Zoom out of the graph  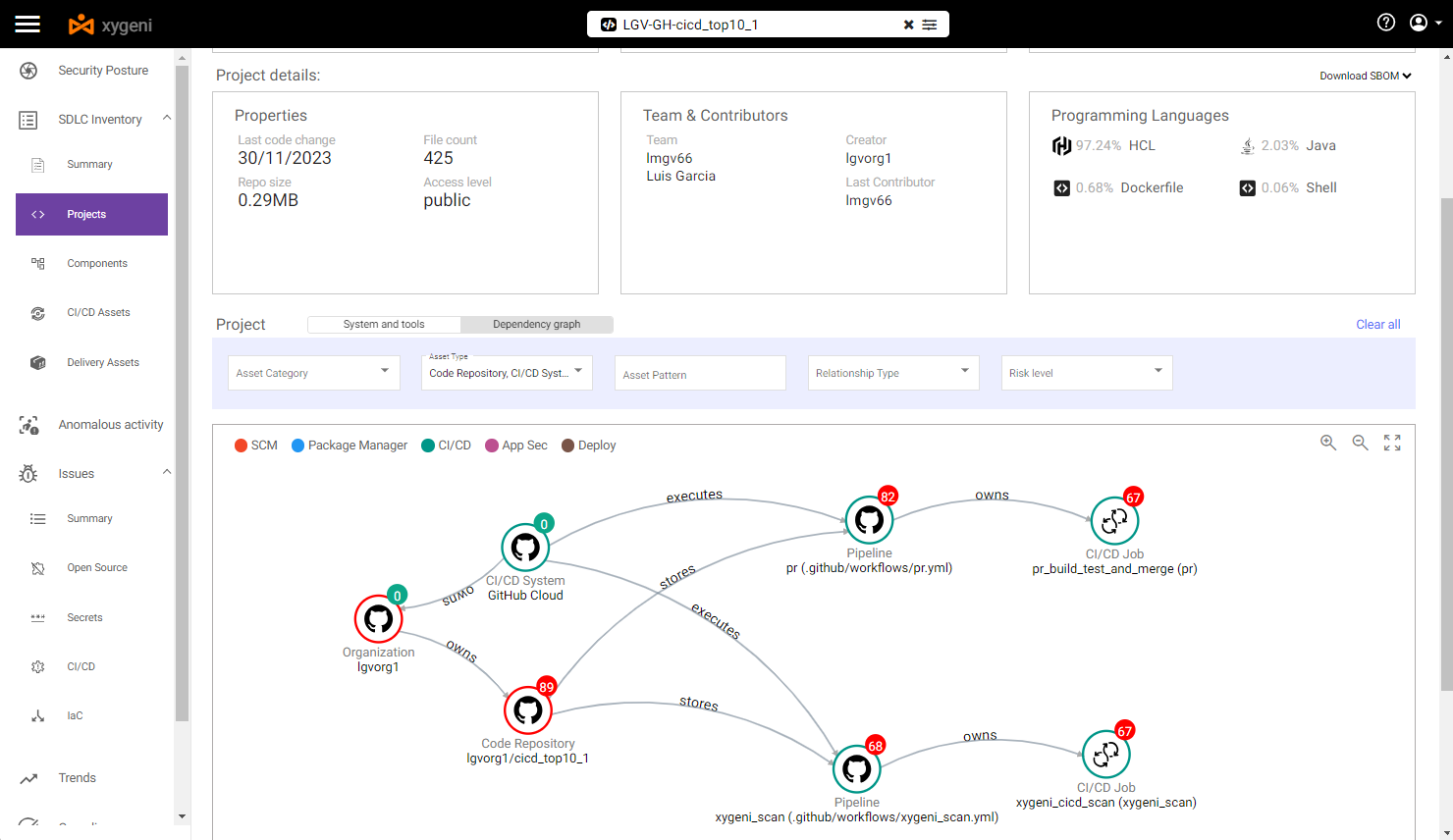point(1360,443)
